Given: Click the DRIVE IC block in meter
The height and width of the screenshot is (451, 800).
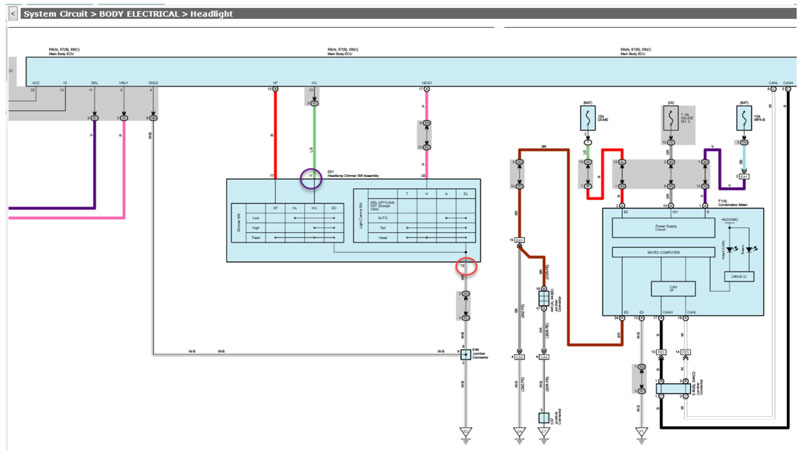Looking at the screenshot, I should (x=741, y=274).
